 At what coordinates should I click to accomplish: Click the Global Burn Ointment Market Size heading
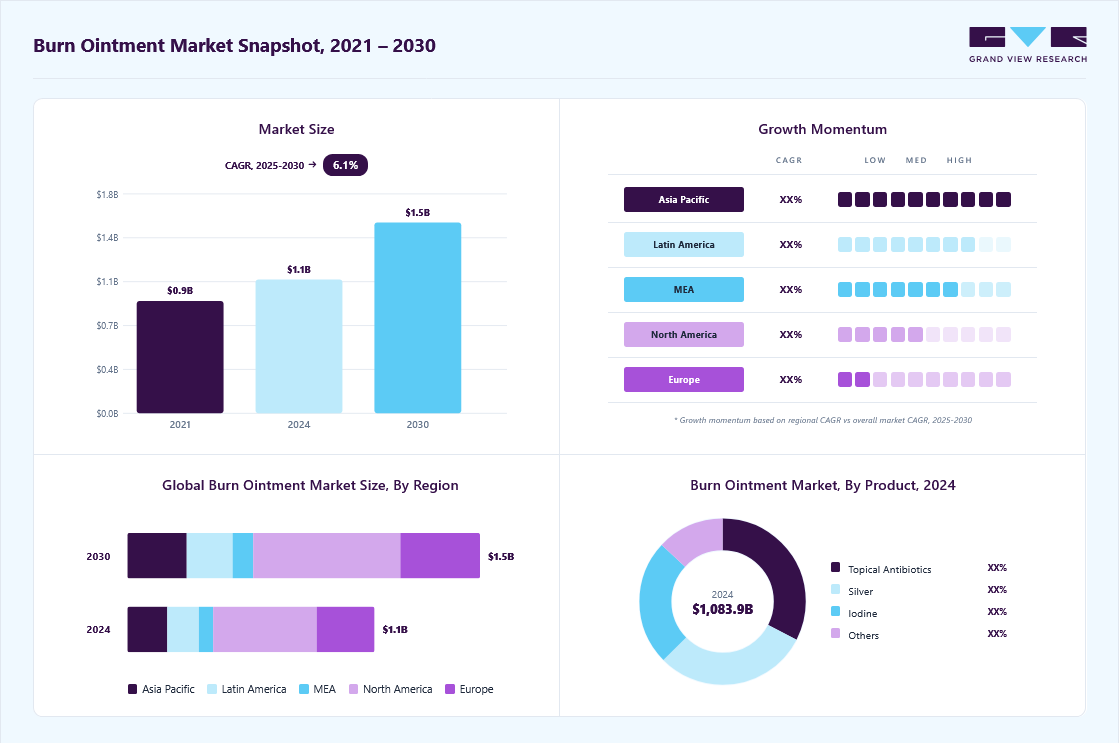(x=310, y=485)
